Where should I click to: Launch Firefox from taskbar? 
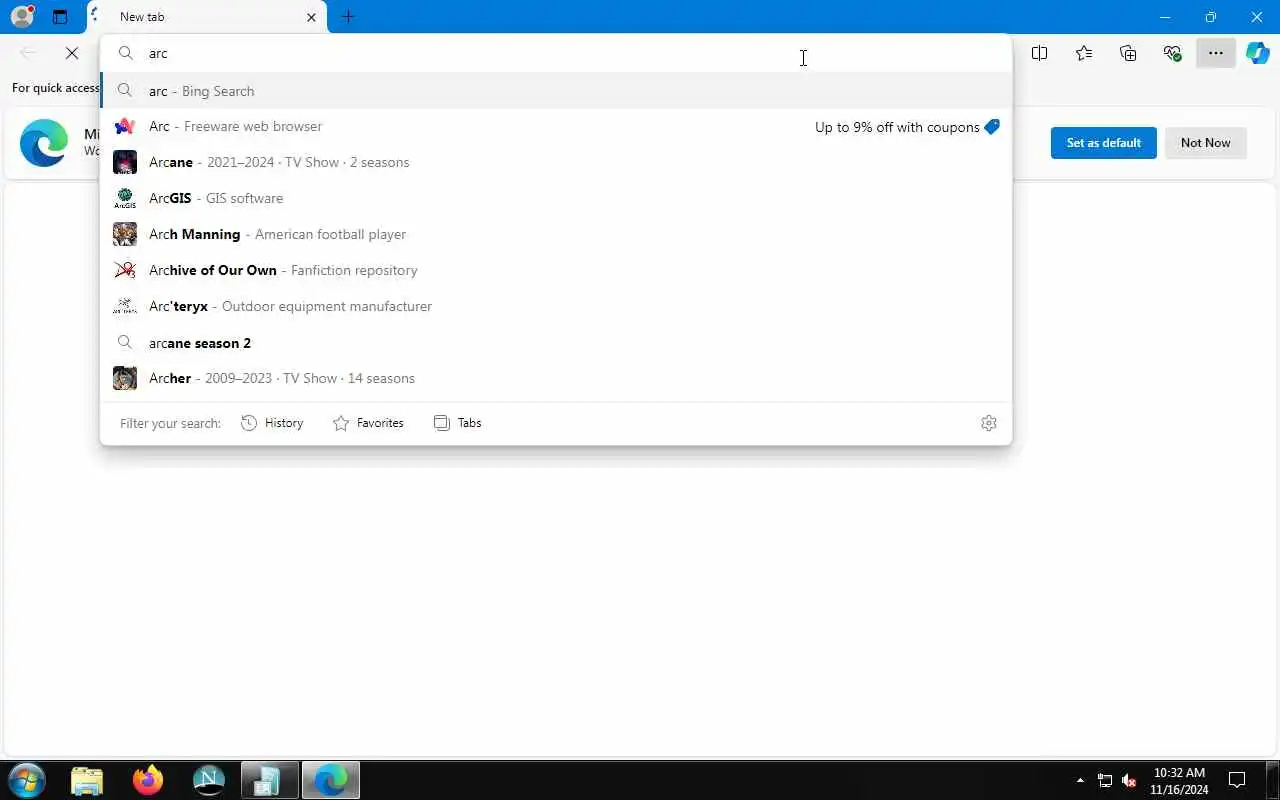point(148,780)
